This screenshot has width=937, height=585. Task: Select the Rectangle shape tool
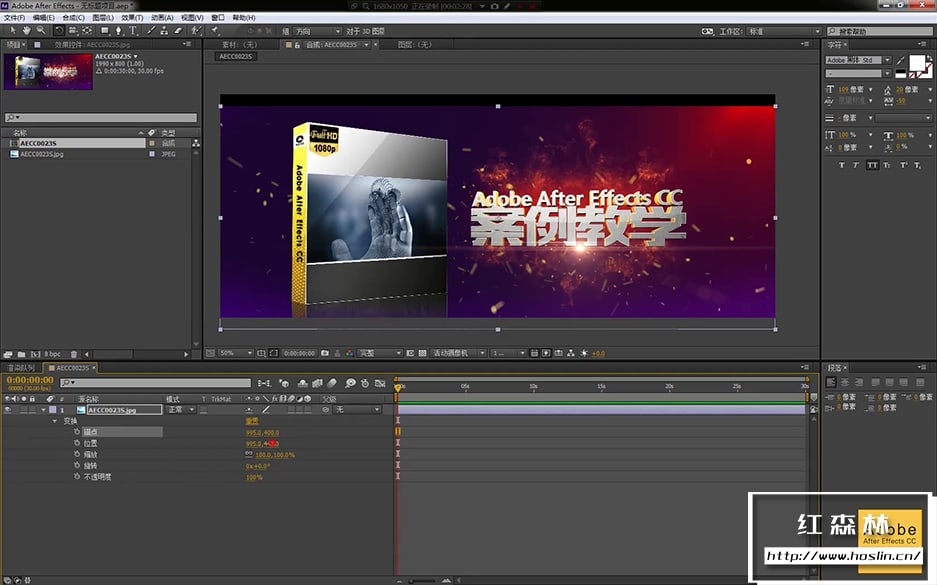pos(105,30)
